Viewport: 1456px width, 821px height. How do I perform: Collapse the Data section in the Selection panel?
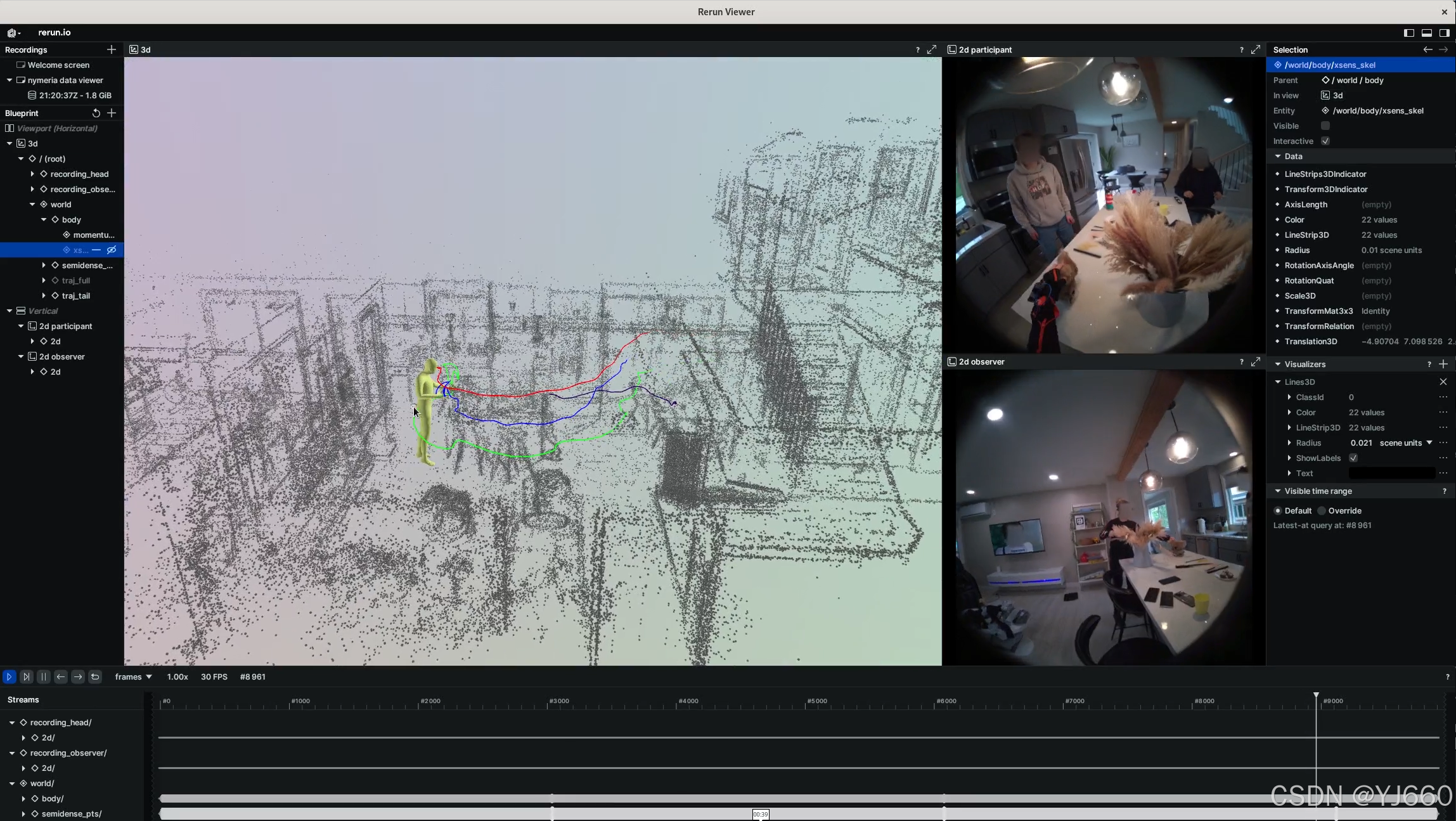1278,156
